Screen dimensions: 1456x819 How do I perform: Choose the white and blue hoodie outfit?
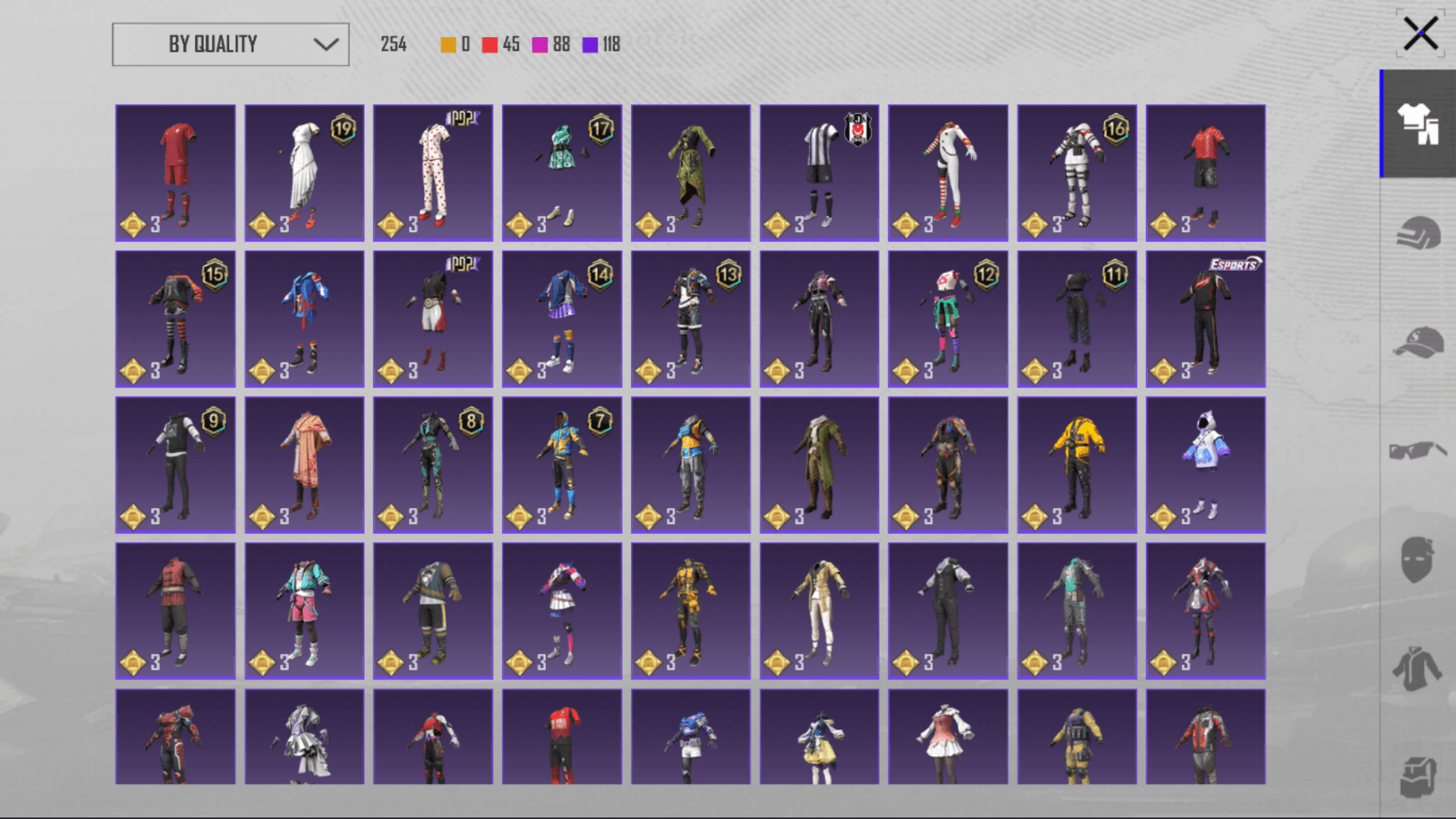tap(1206, 465)
